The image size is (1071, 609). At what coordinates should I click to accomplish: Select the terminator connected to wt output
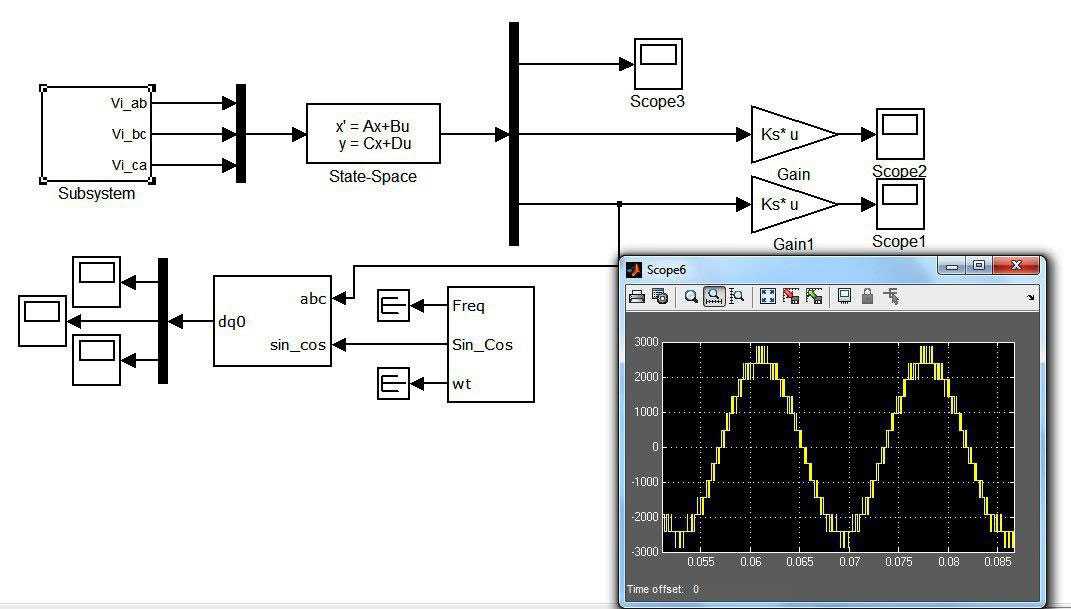[x=393, y=383]
